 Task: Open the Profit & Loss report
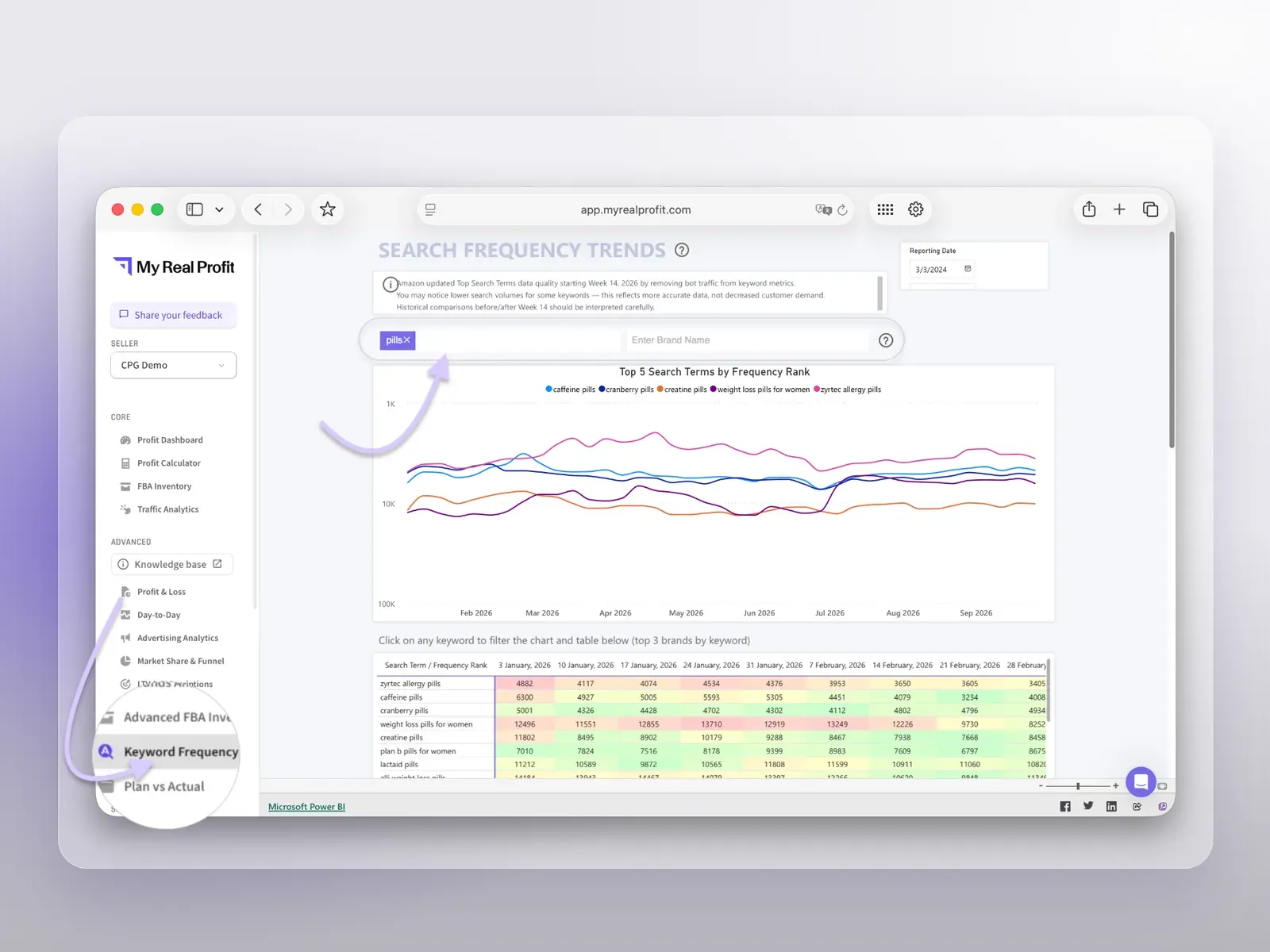[161, 592]
